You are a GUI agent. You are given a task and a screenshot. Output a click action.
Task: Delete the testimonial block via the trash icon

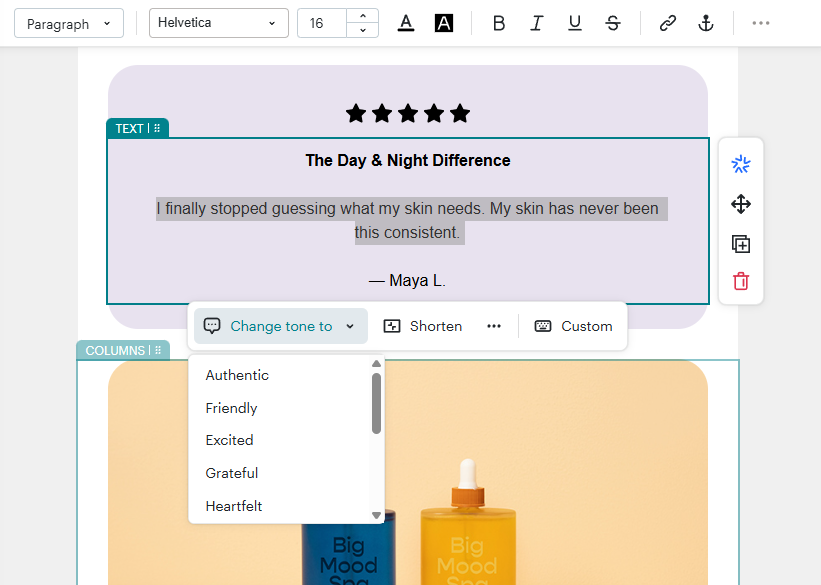click(740, 282)
